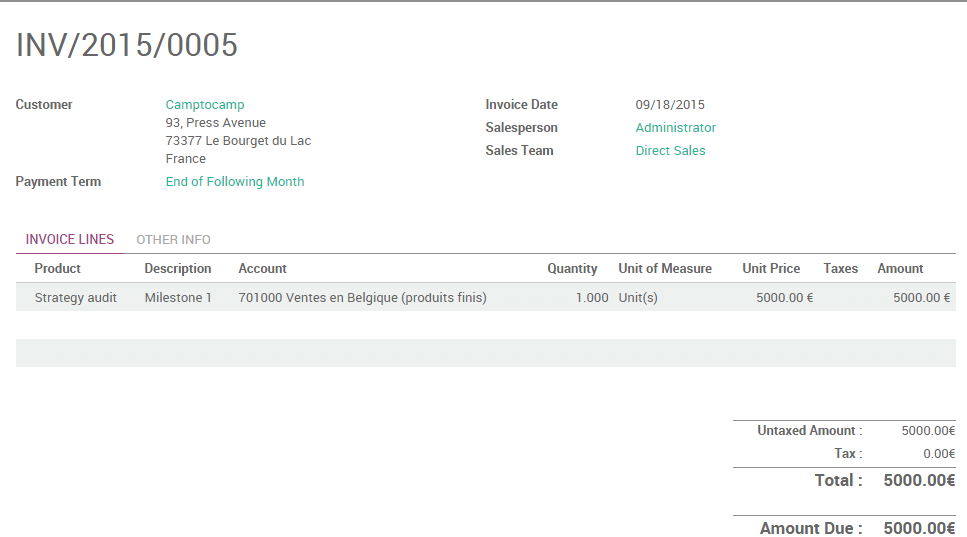Screen dimensions: 967x537
Task: Click the invoice number INV/2015/0005 heading
Action: point(127,45)
